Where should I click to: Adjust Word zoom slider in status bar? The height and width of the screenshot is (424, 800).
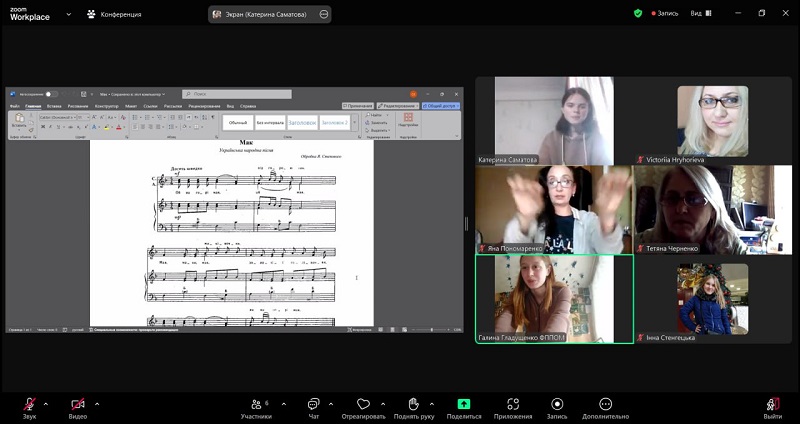(x=431, y=330)
